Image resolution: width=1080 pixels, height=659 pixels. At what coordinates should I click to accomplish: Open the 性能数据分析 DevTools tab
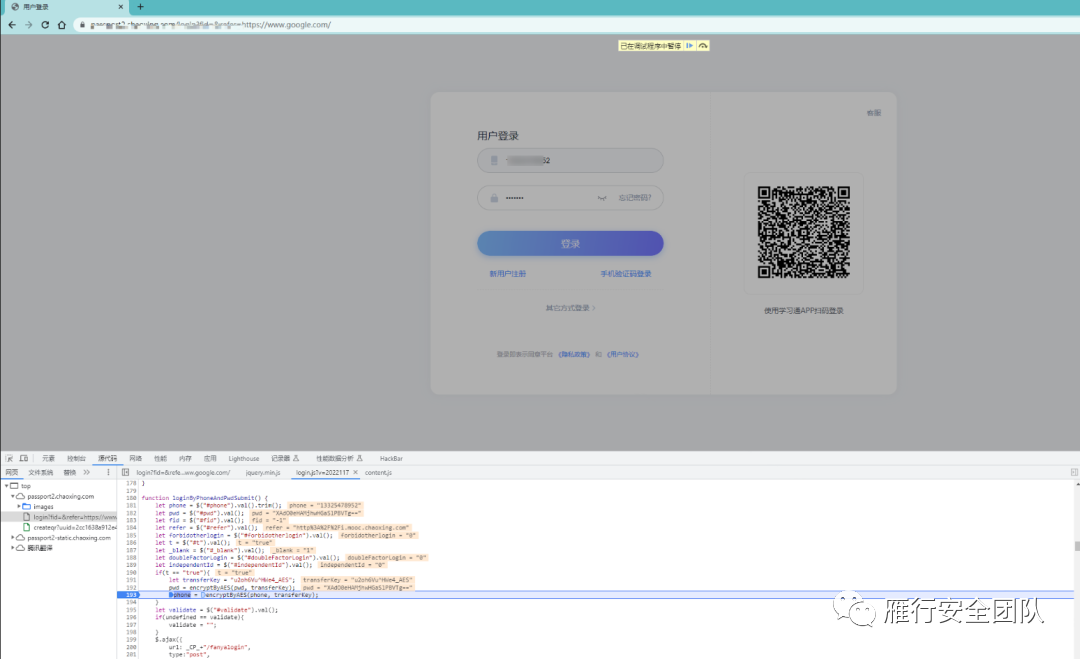pos(339,458)
